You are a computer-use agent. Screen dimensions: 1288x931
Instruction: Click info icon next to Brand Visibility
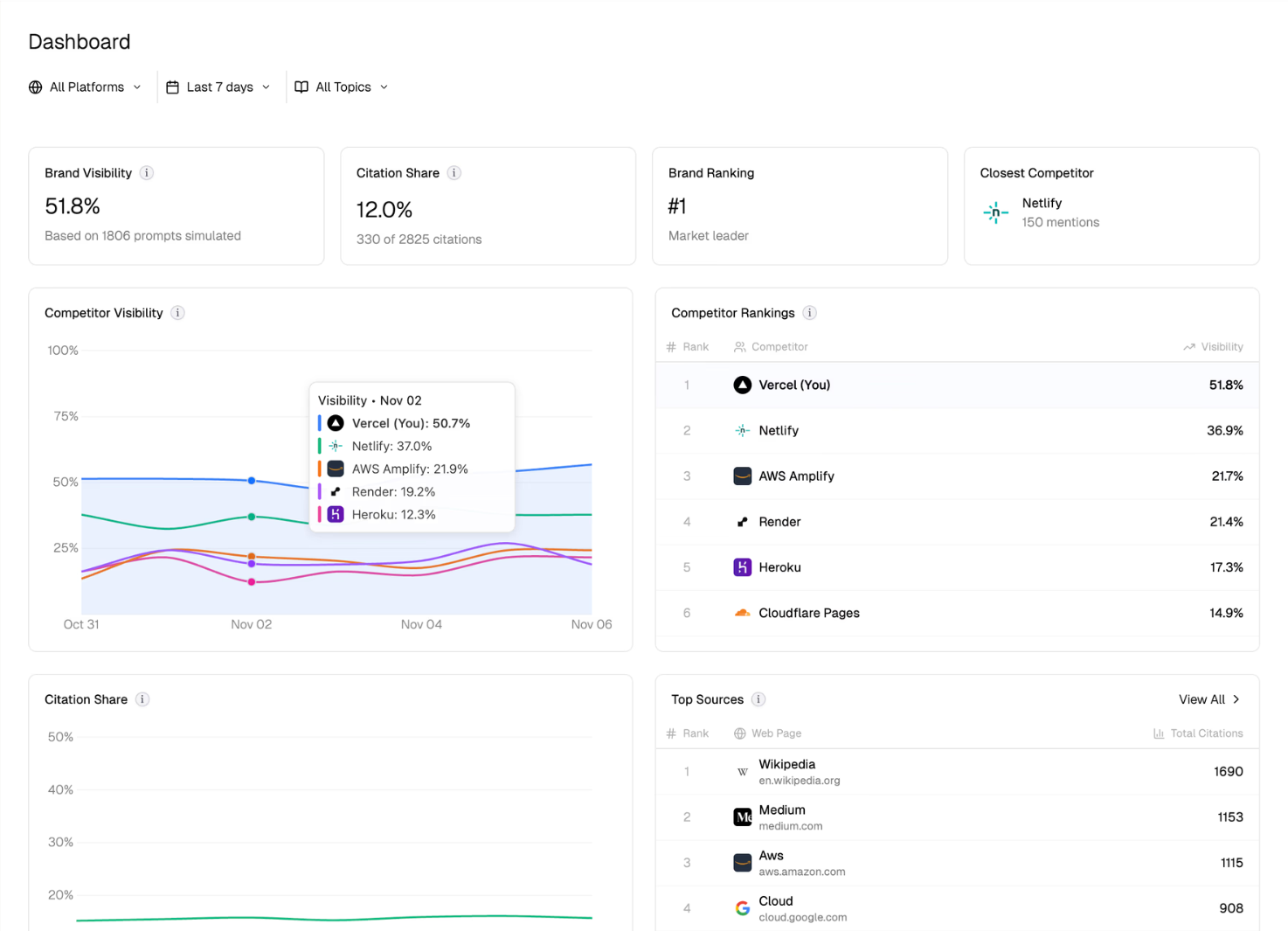coord(147,173)
